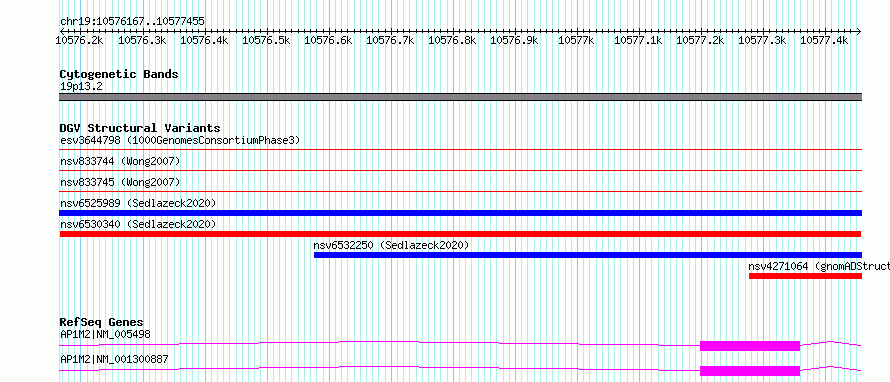Click the chr19:10576167..10577455 region label
The width and height of the screenshot is (890, 382).
(x=132, y=22)
